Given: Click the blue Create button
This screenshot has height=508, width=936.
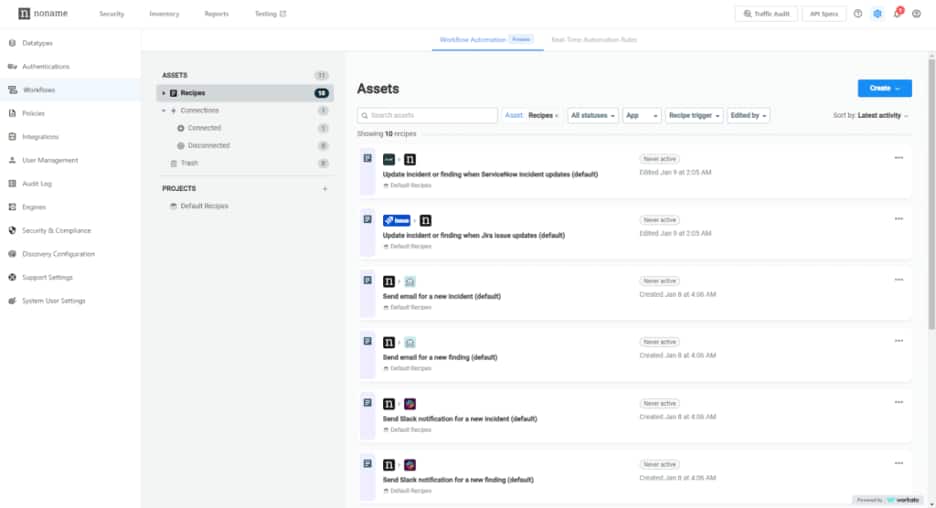Looking at the screenshot, I should pos(884,88).
